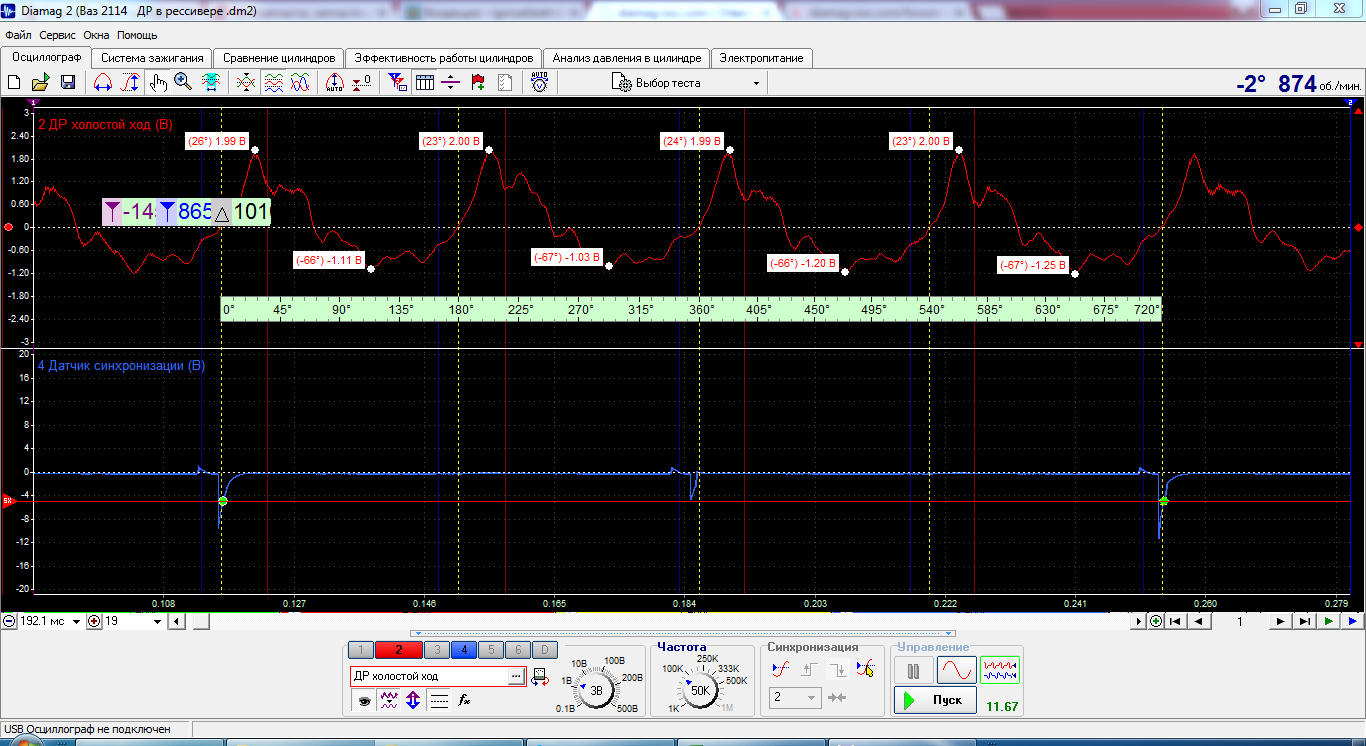Click the blue-purple vertical arrows invert icon
This screenshot has width=1366, height=746.
413,701
